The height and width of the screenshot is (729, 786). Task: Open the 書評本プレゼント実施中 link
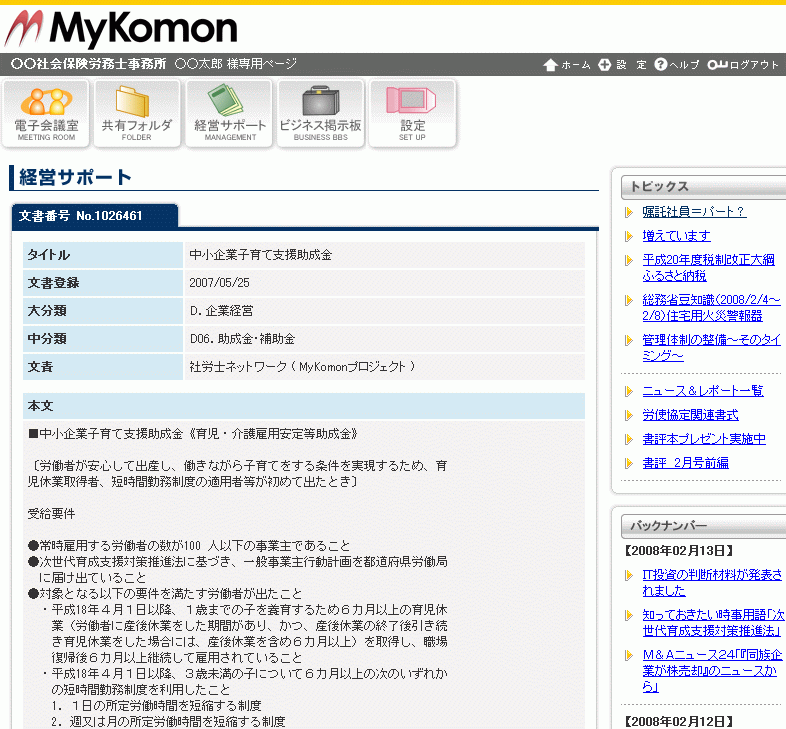tap(704, 439)
